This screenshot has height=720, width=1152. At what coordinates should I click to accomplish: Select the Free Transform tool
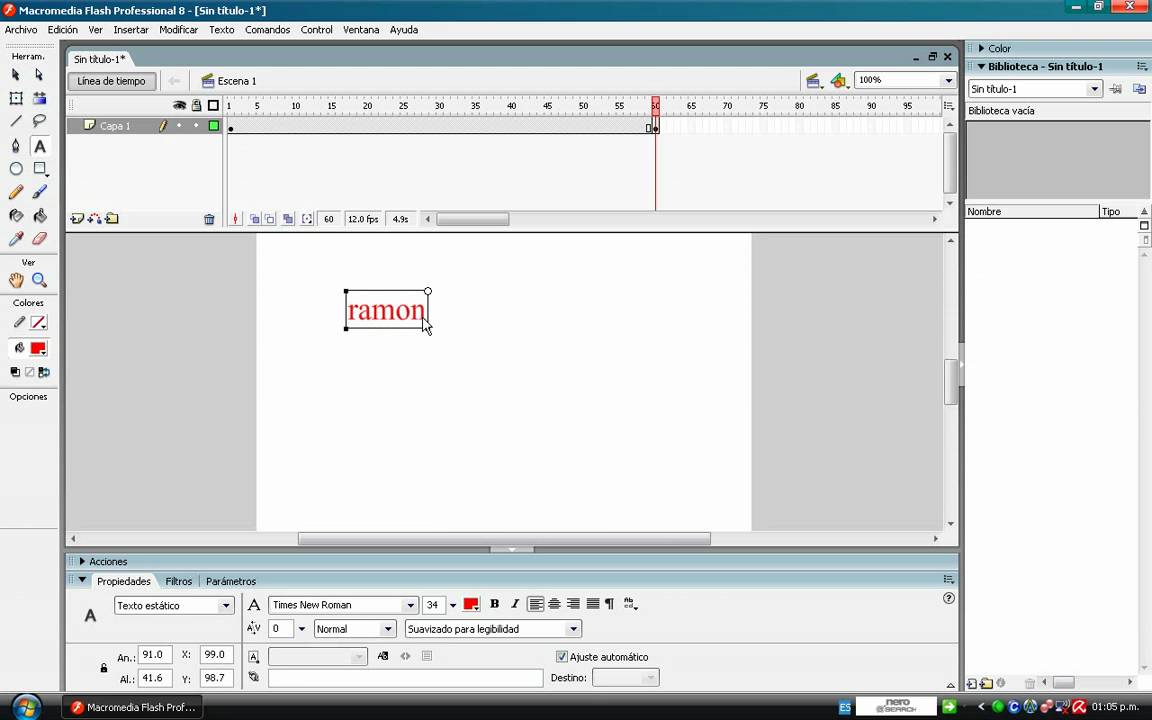coord(16,98)
